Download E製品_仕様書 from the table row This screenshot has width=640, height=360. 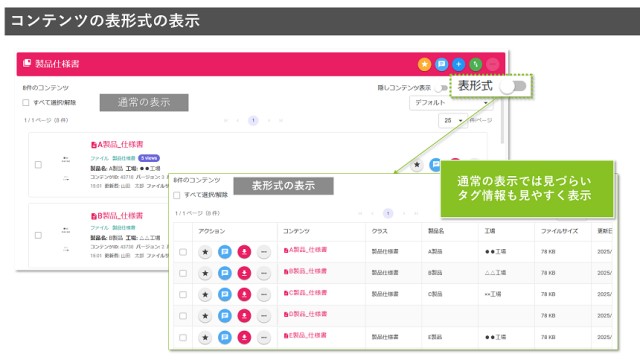pyautogui.click(x=244, y=338)
